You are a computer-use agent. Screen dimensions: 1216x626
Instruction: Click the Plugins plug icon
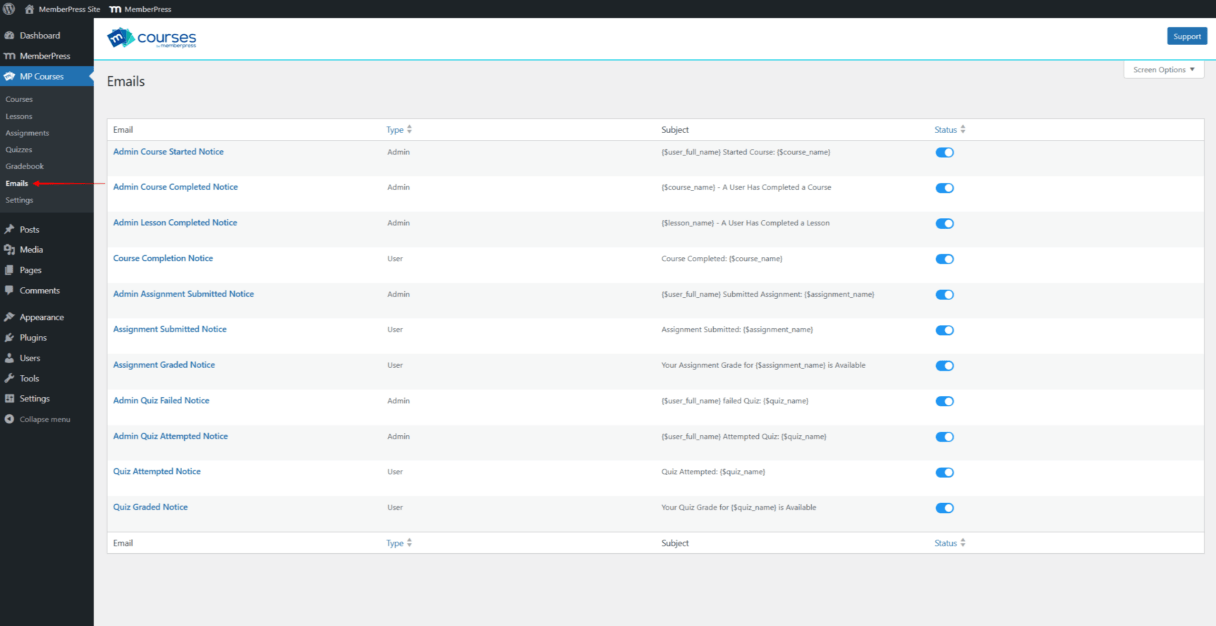point(9,338)
